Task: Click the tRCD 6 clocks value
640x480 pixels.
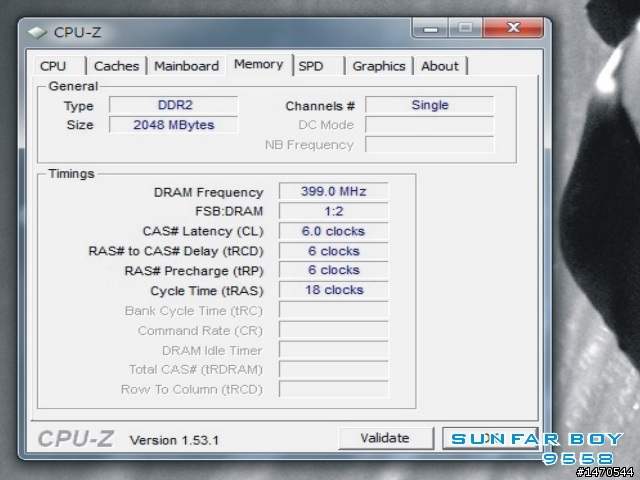Action: pyautogui.click(x=333, y=251)
